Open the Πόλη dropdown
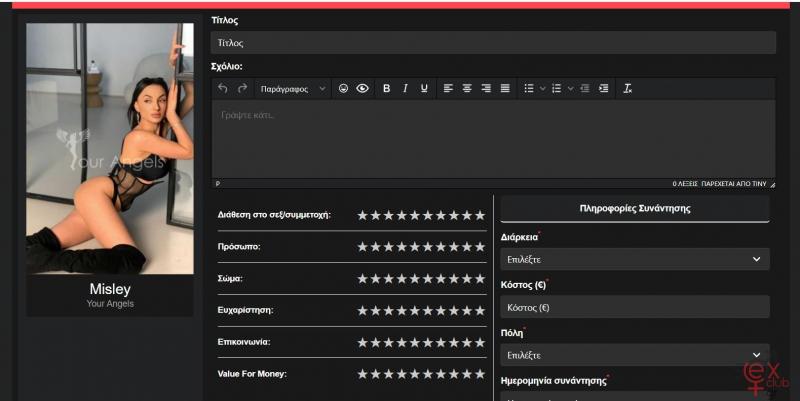 click(x=635, y=355)
